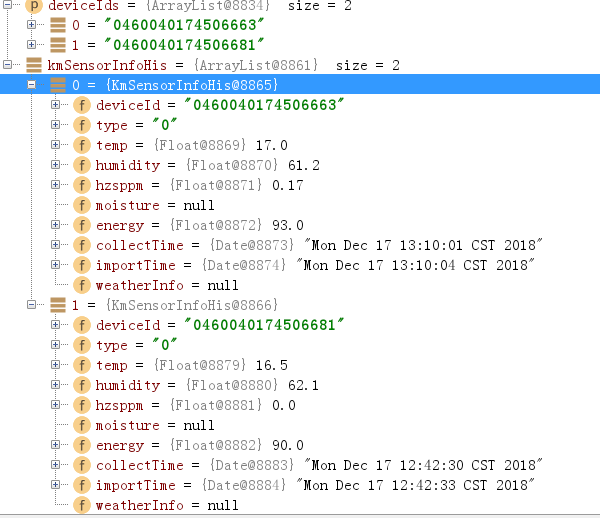
Task: Expand humidity Float@8880 field
Action: [55, 384]
